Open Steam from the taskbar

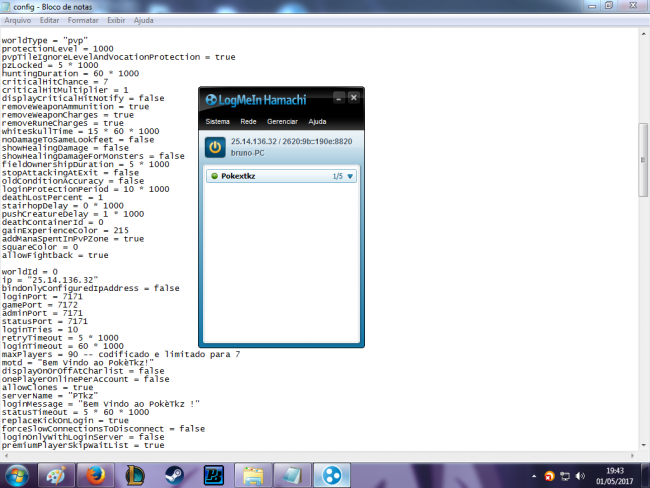click(x=174, y=476)
